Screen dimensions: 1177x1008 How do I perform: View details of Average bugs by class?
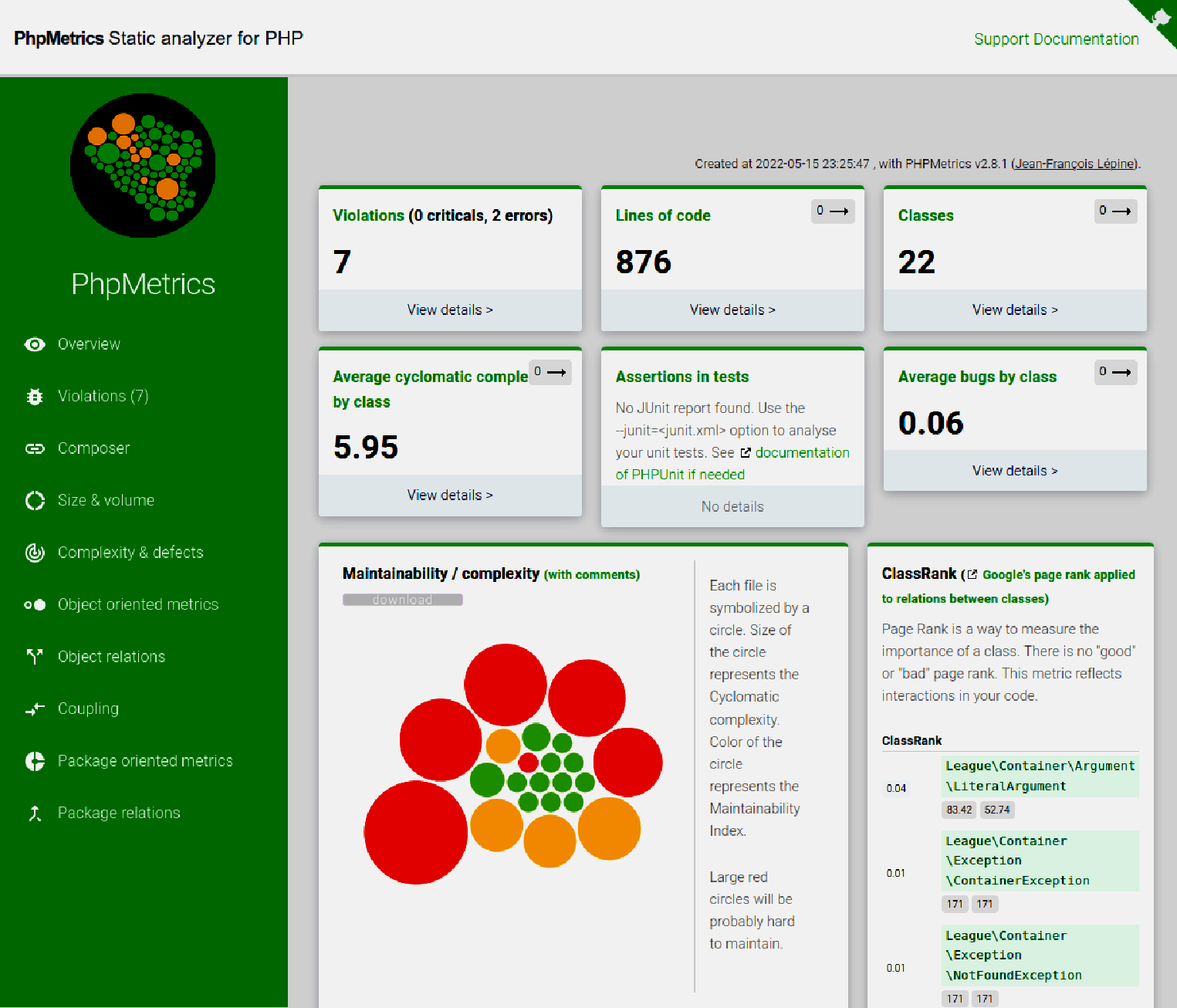coord(1015,471)
